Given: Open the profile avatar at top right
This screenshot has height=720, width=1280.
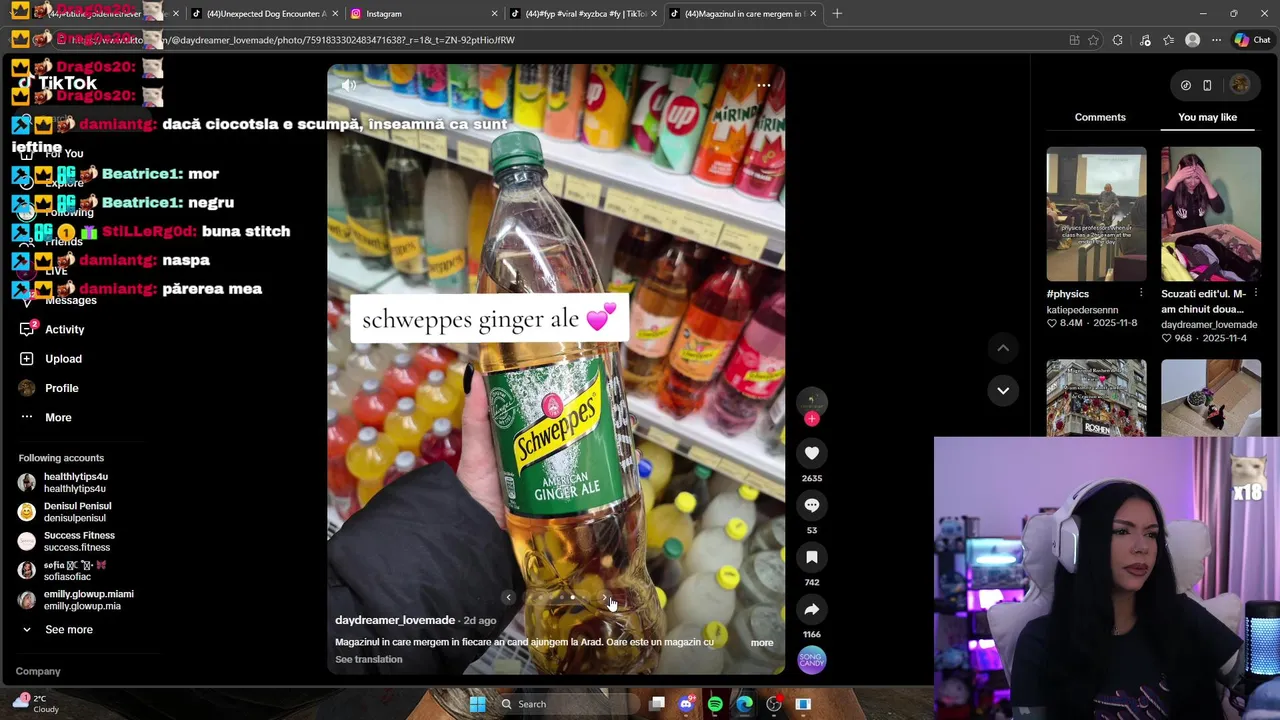Looking at the screenshot, I should [x=1240, y=85].
